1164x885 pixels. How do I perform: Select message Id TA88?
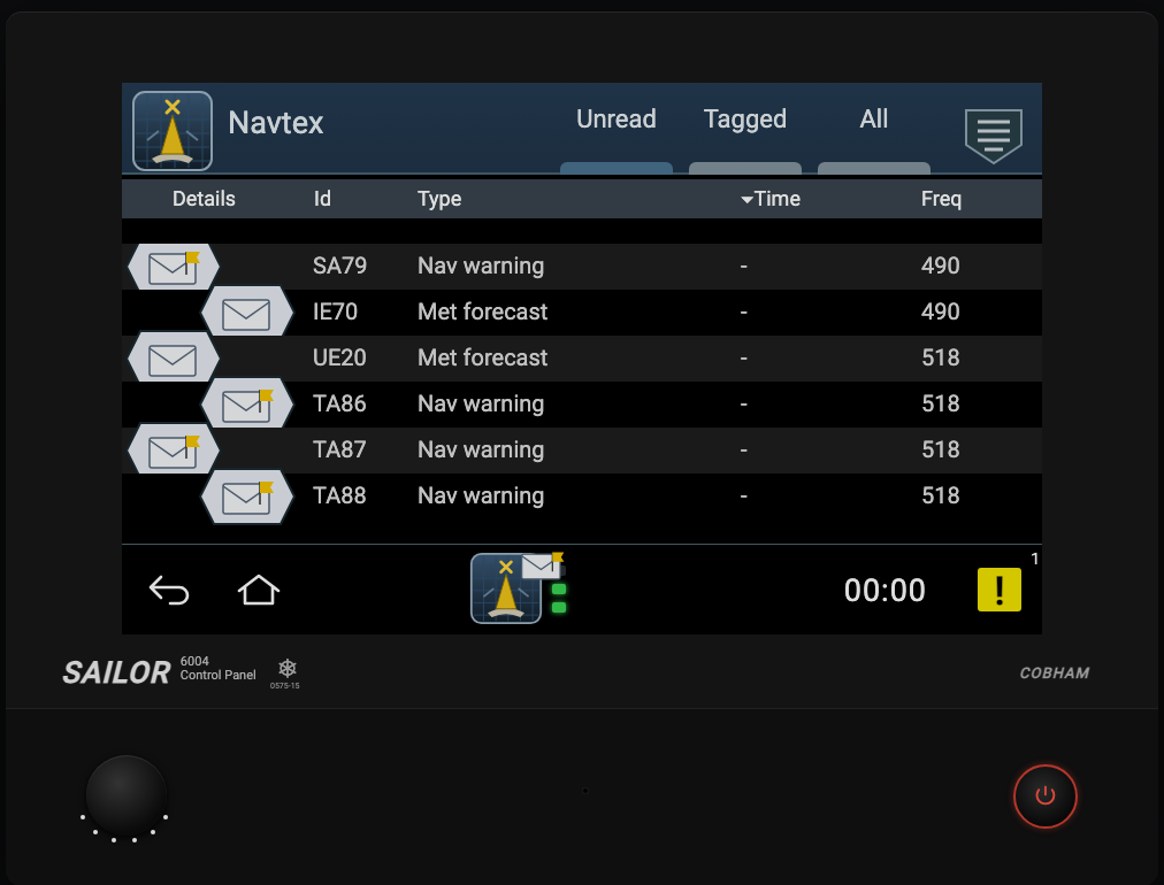point(339,496)
